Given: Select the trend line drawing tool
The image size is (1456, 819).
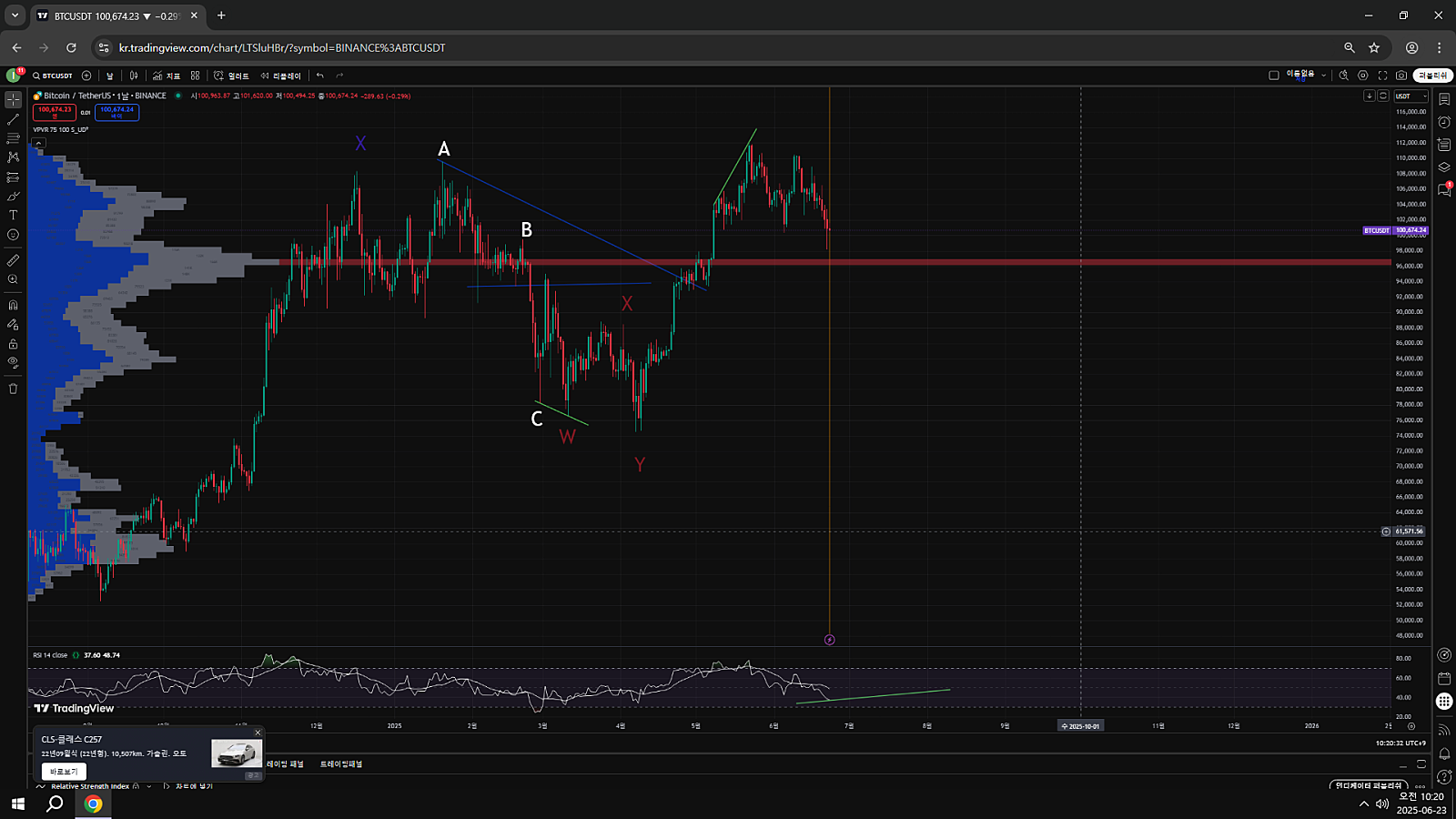Looking at the screenshot, I should click(13, 119).
